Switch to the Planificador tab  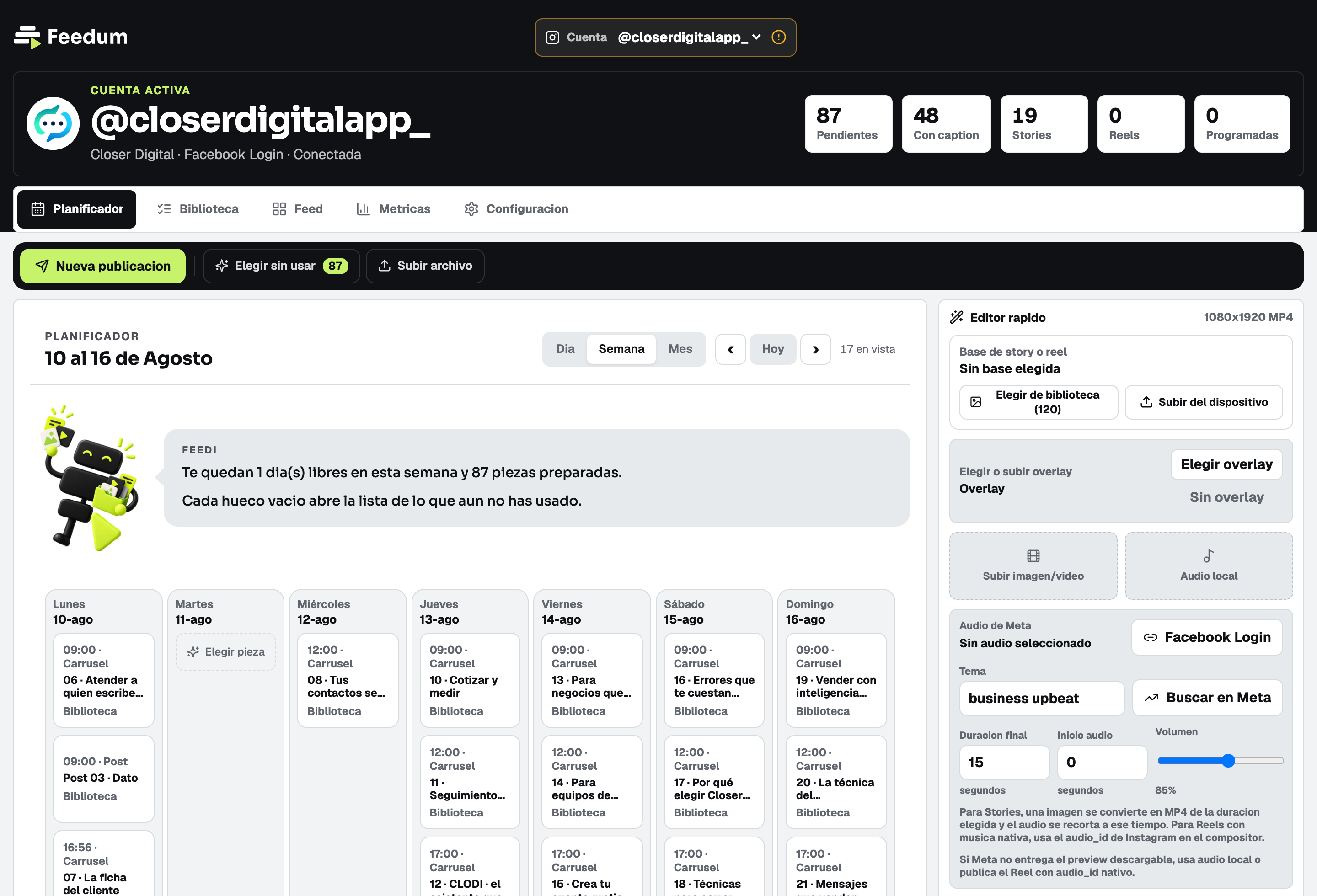pos(77,209)
